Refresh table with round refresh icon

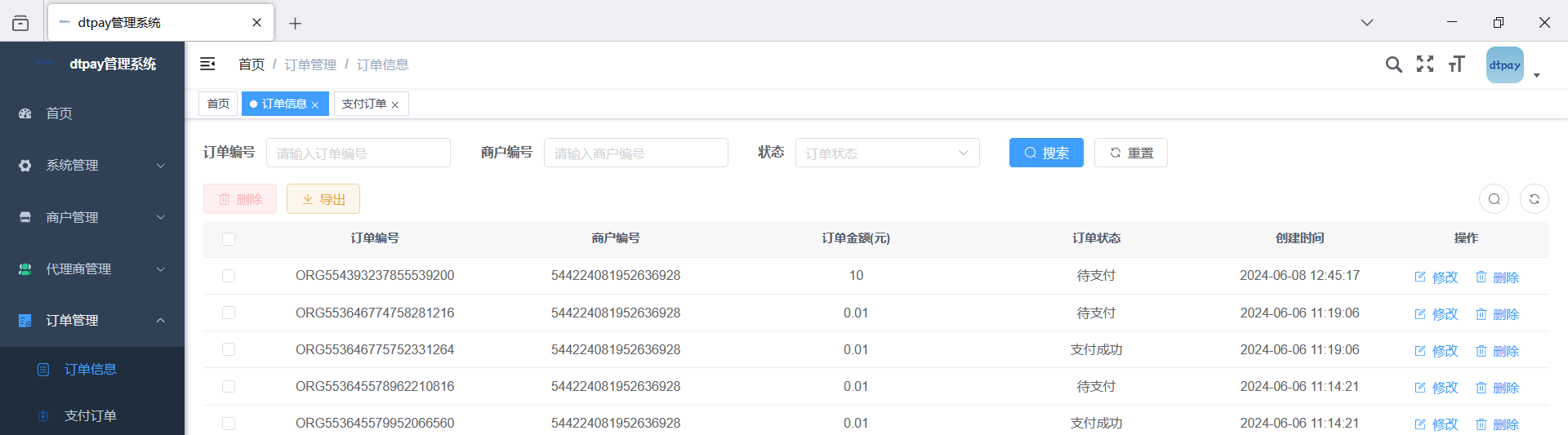(x=1535, y=199)
